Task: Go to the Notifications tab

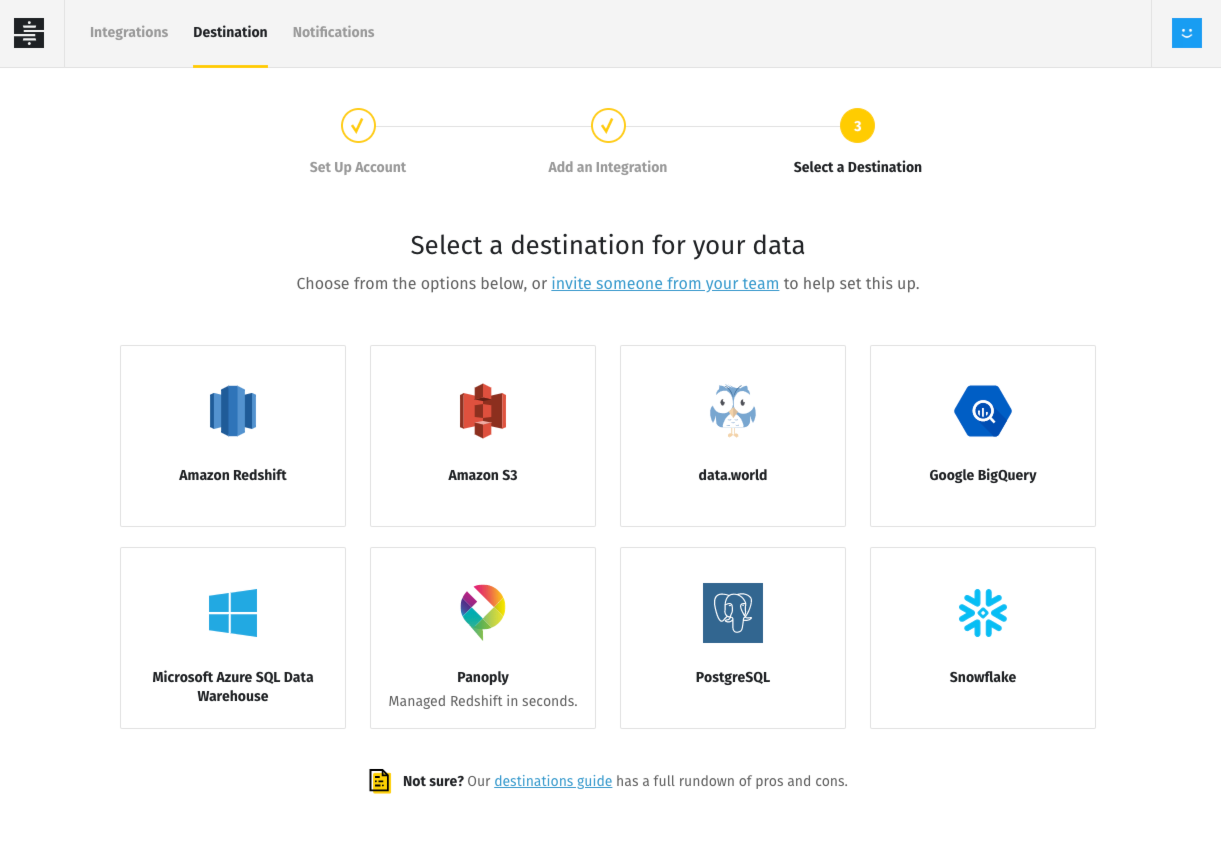Action: point(333,32)
